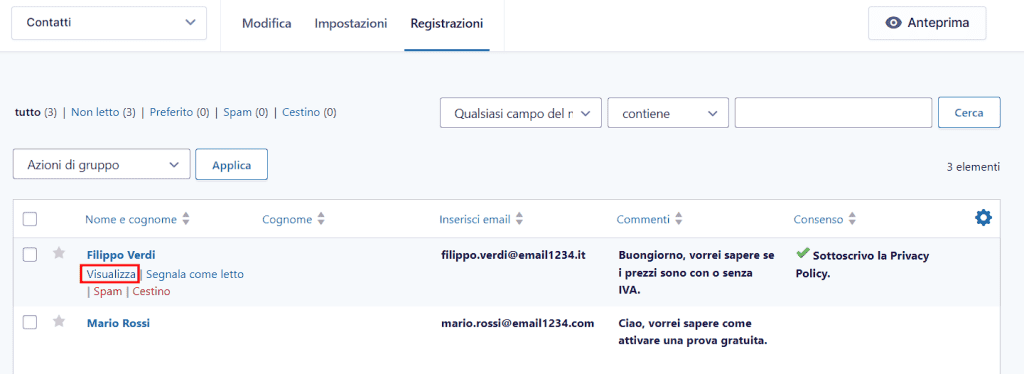Click the Visualizza link for Filippo Verdi

tap(109, 275)
